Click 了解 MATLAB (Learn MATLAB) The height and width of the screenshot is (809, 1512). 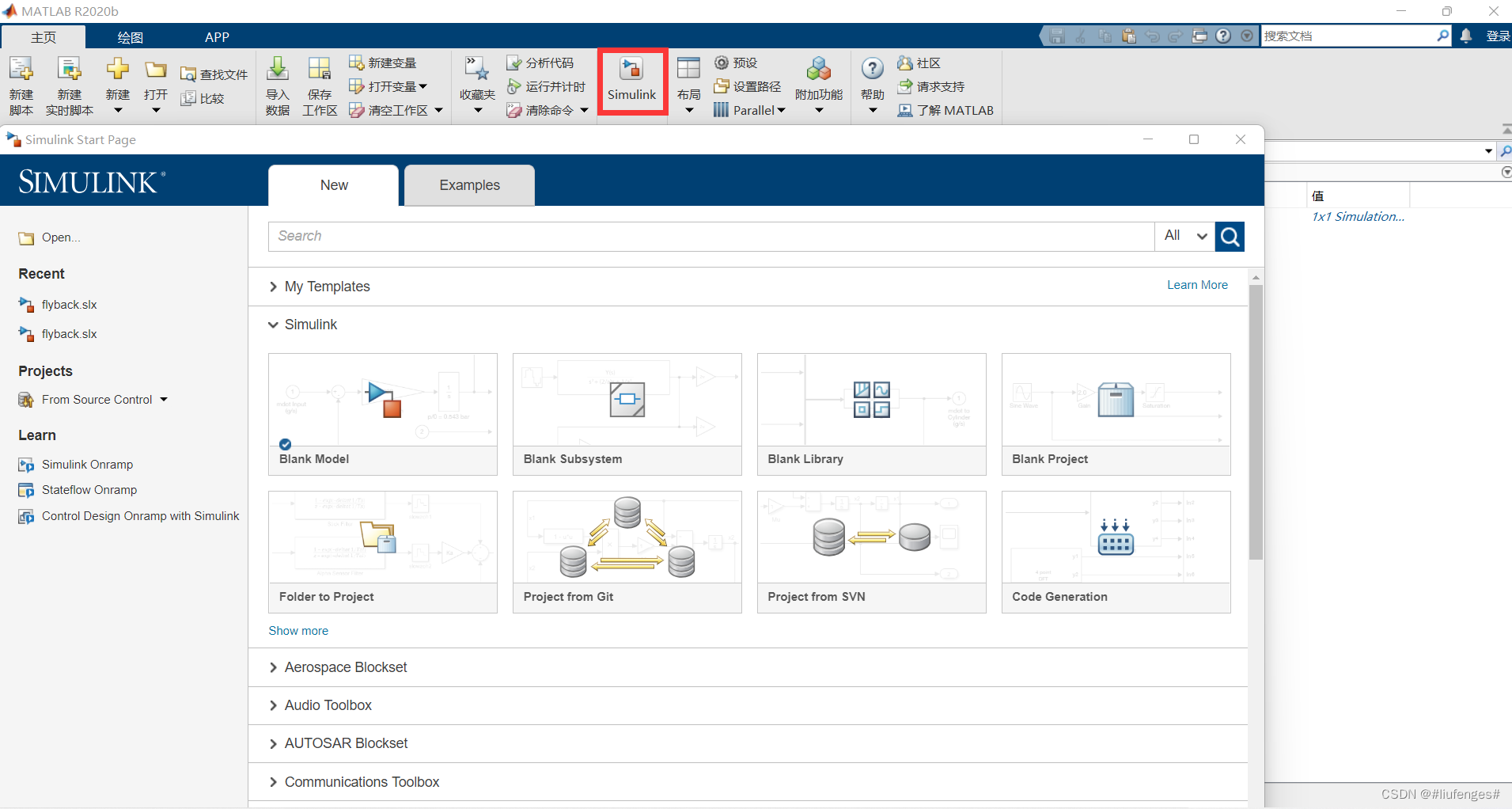click(x=945, y=110)
